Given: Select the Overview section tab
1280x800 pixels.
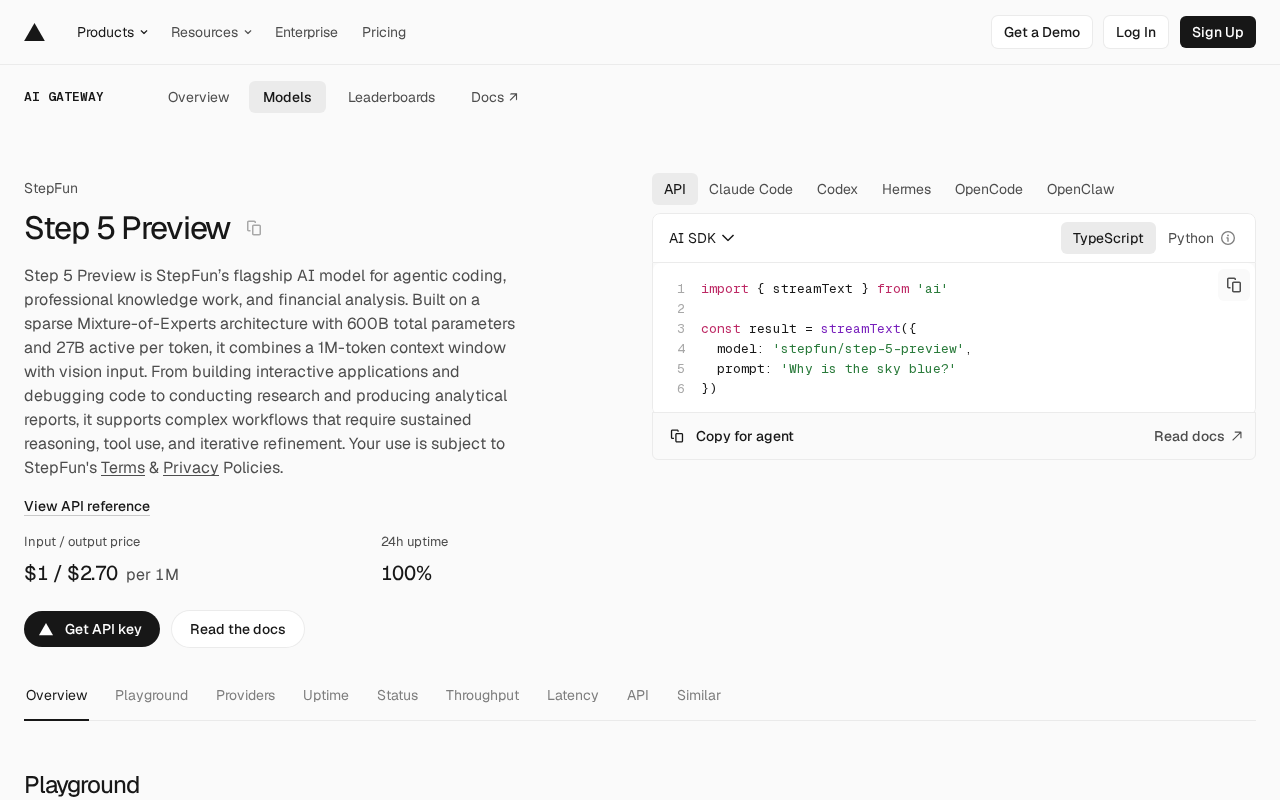Looking at the screenshot, I should click(x=57, y=695).
